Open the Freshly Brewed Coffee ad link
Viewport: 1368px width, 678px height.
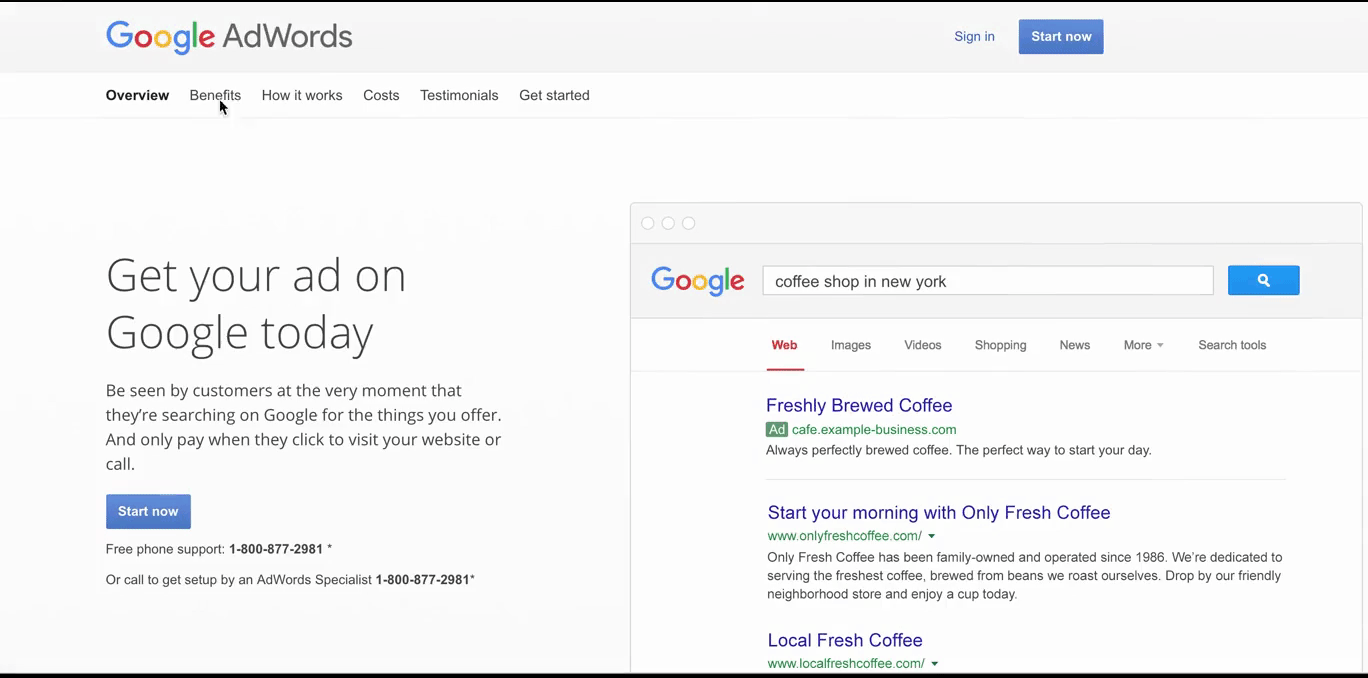point(859,405)
